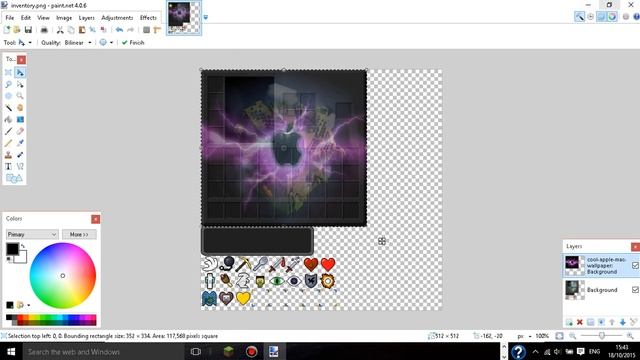
Task: Adjust the zoom slider in status bar
Action: point(602,336)
